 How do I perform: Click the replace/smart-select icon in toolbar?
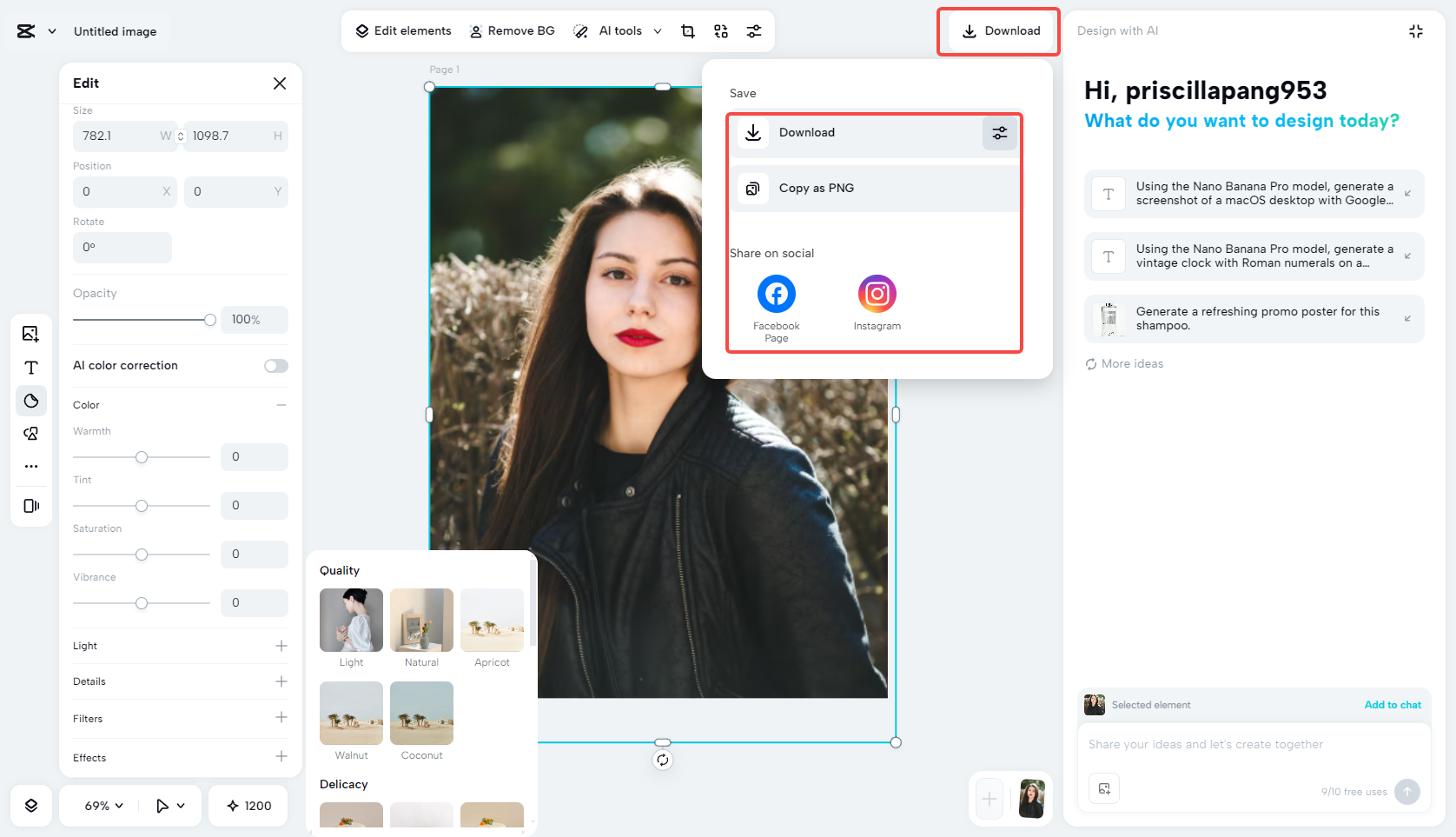[721, 31]
